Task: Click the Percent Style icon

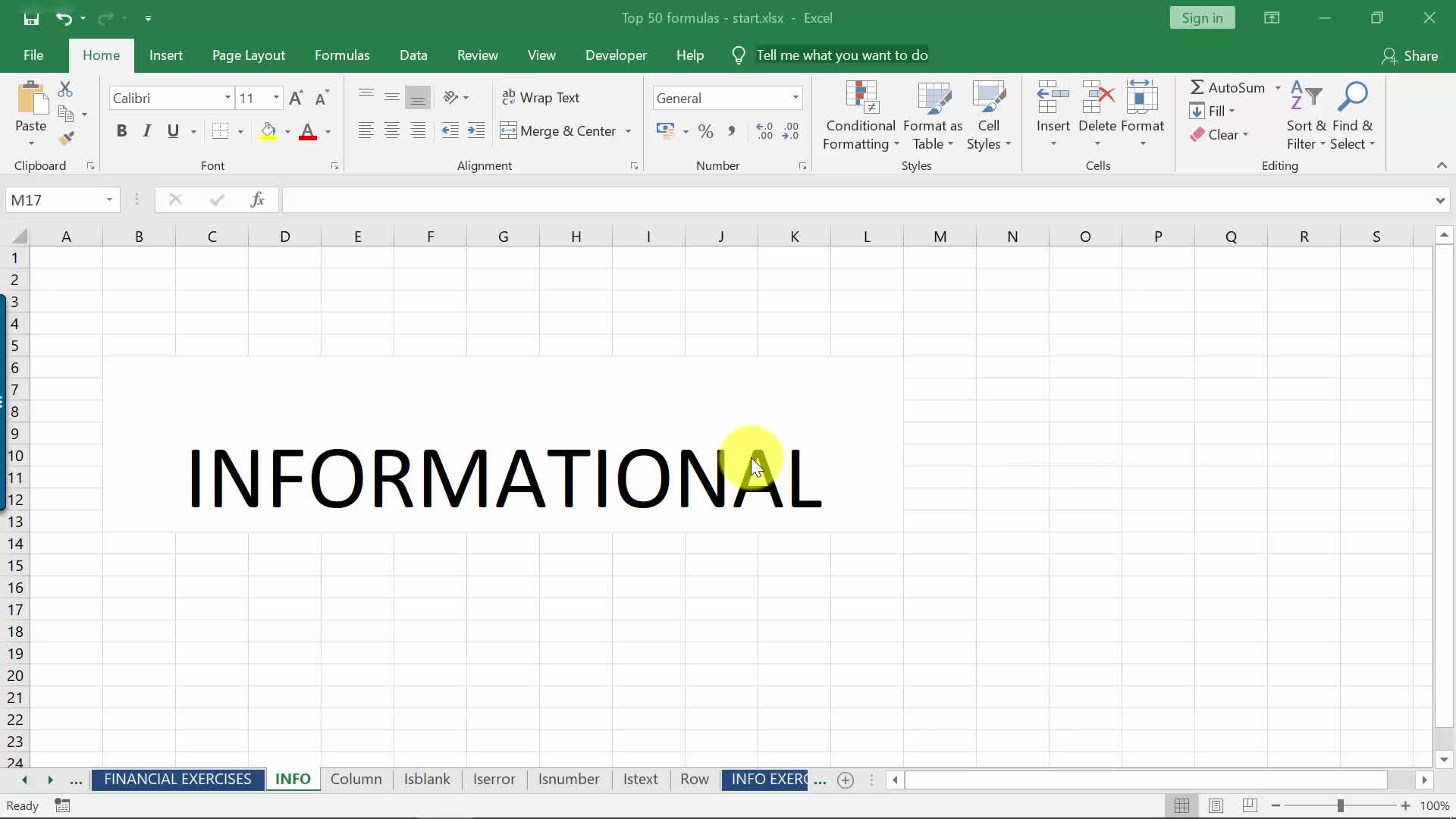Action: point(705,131)
